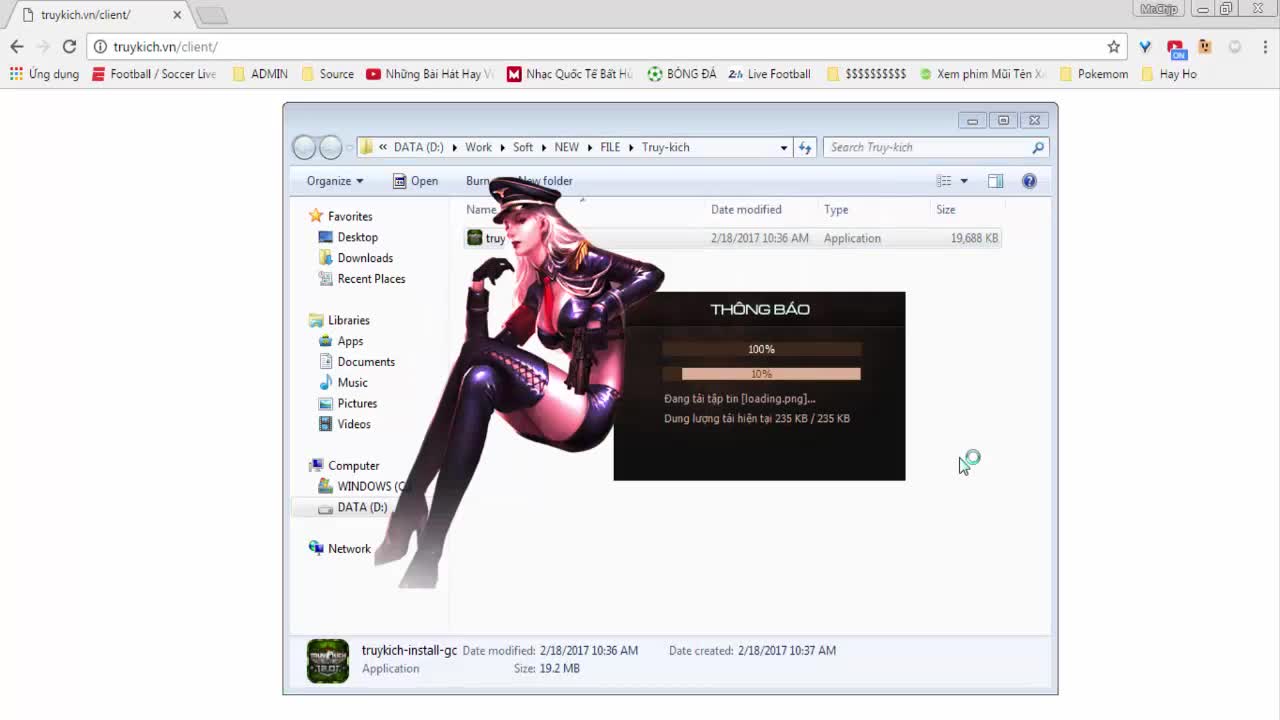Open the Những Bài Hát Hay bookmark

coord(430,74)
